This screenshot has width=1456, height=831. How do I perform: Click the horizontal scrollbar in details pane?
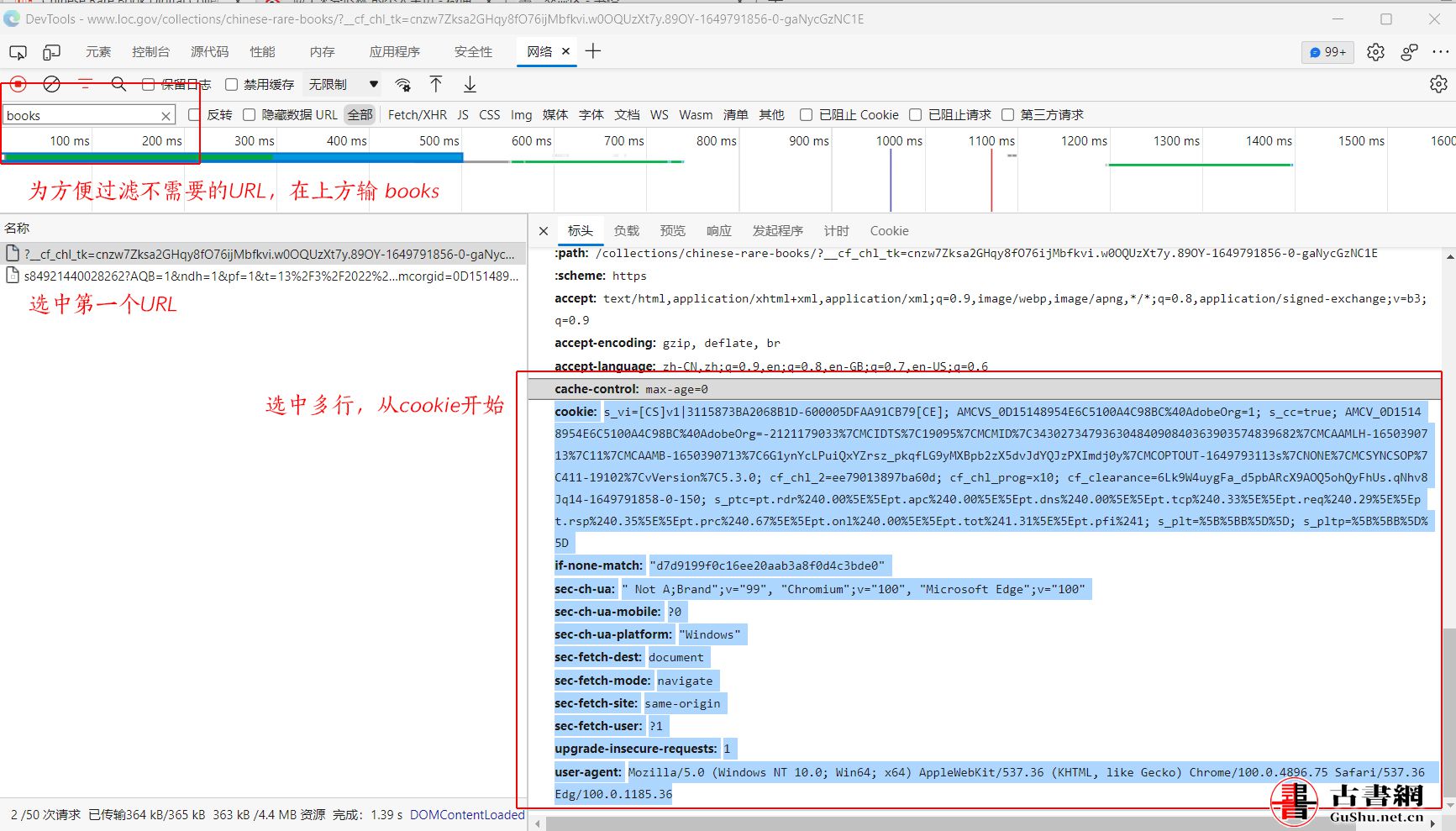point(950,824)
